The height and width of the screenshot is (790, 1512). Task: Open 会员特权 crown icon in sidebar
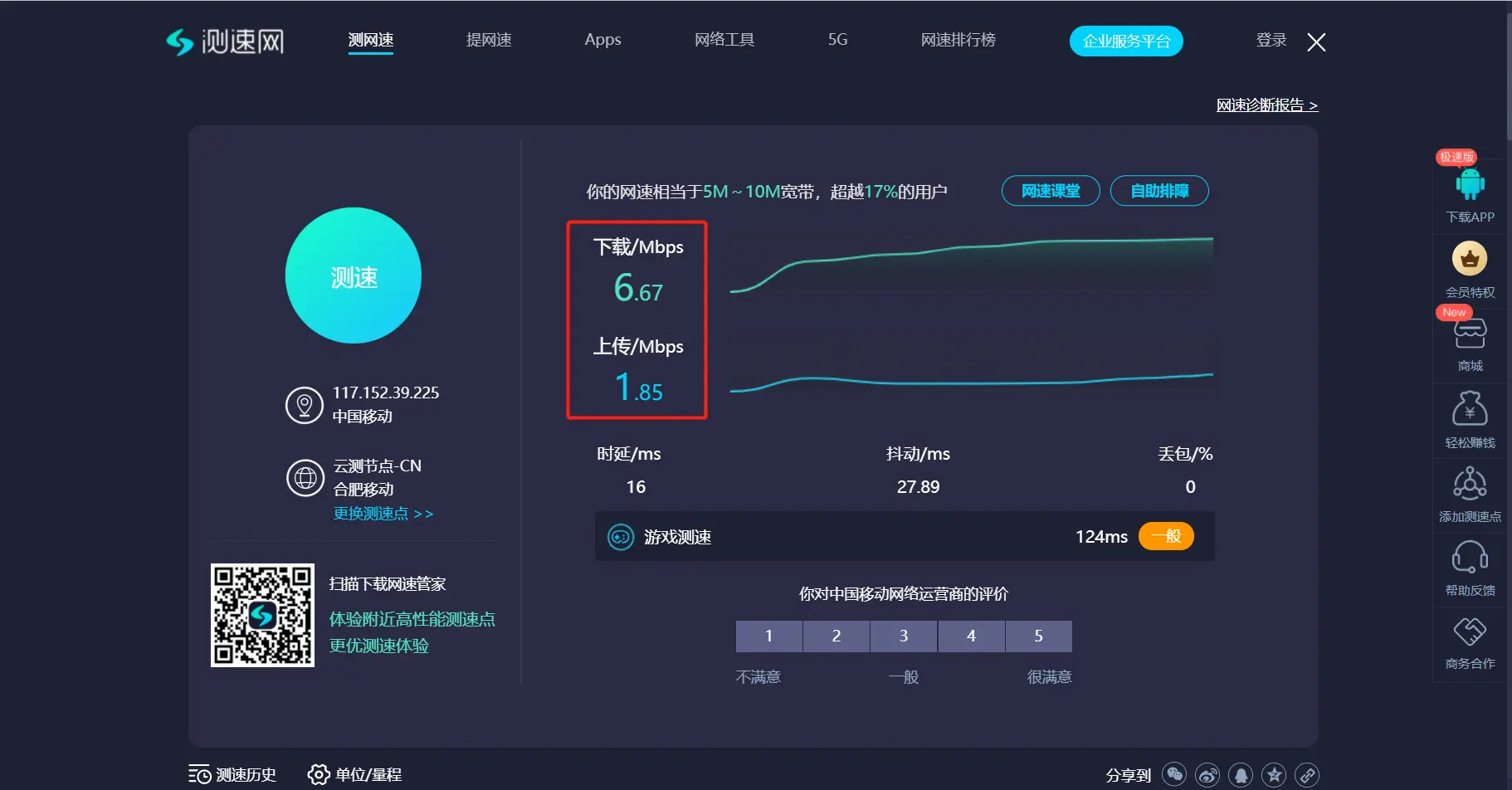pyautogui.click(x=1470, y=259)
